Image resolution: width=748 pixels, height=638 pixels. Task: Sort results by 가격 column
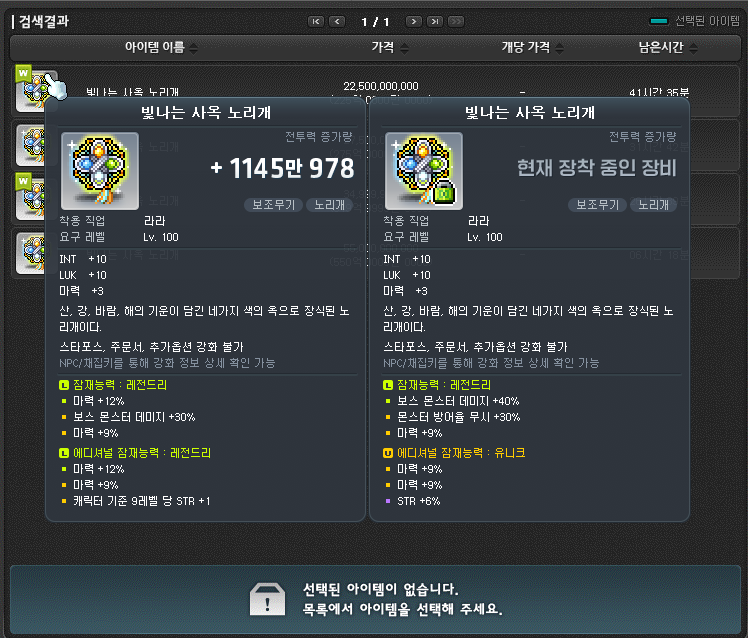pos(404,48)
